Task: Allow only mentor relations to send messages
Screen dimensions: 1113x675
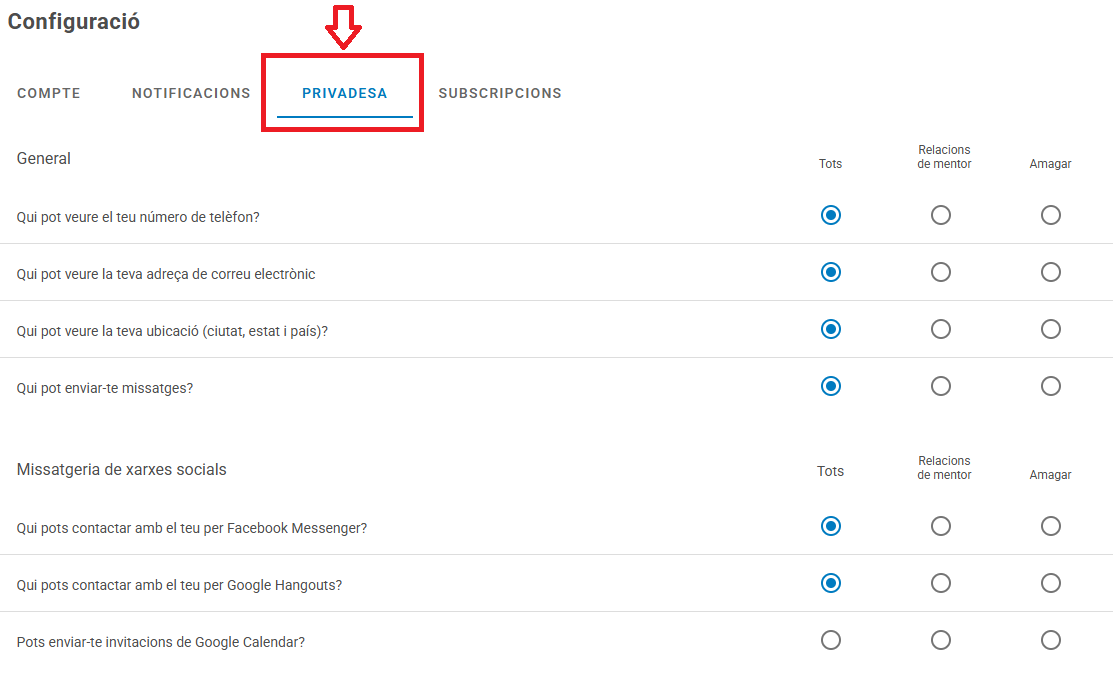Action: point(940,386)
